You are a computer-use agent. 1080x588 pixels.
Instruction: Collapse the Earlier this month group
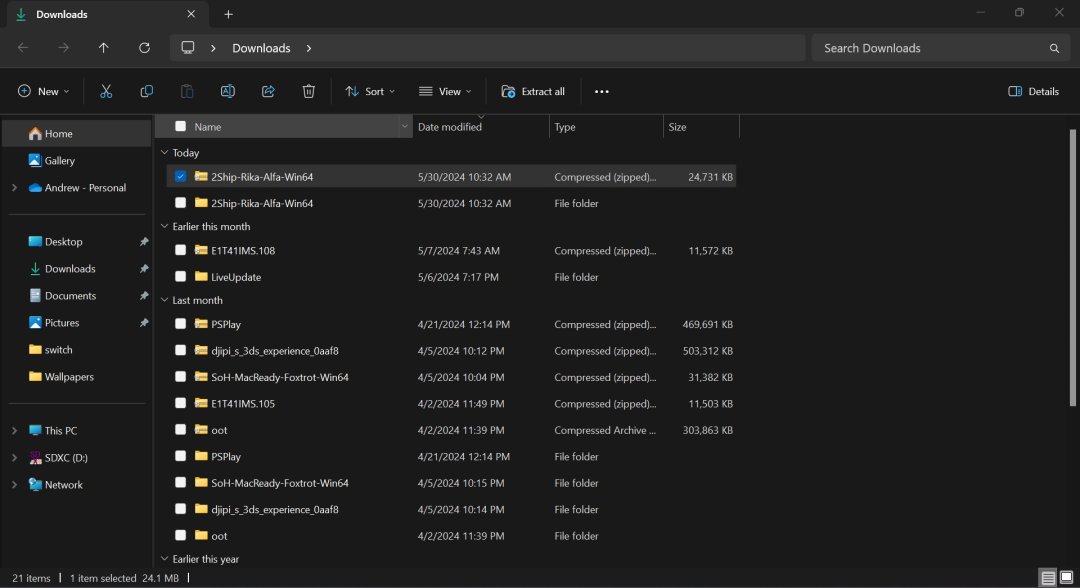coord(164,227)
